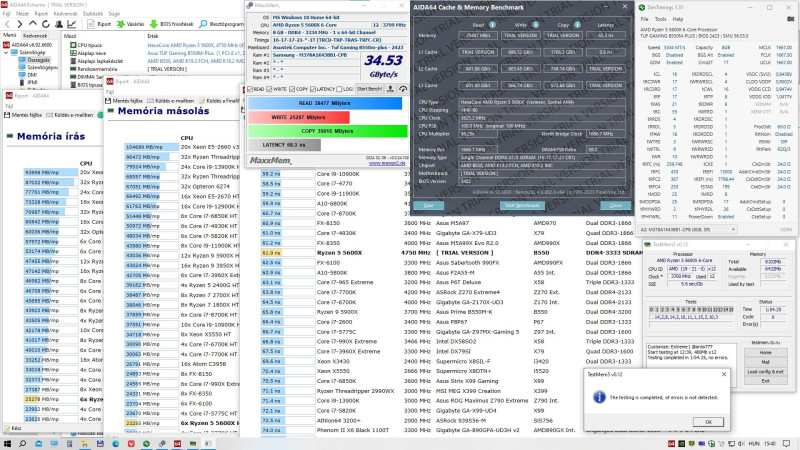The width and height of the screenshot is (800, 450).
Task: Click the user icon in AIDA64 toolbar
Action: 59,24
